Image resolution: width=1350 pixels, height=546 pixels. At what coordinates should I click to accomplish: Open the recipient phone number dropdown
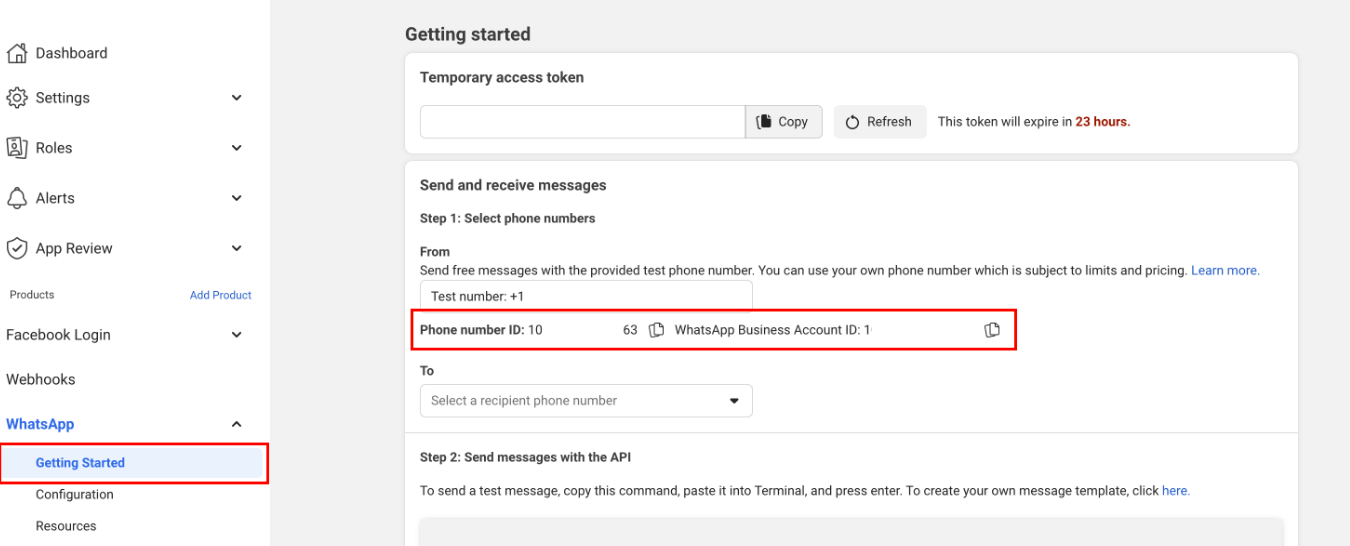[x=586, y=401]
